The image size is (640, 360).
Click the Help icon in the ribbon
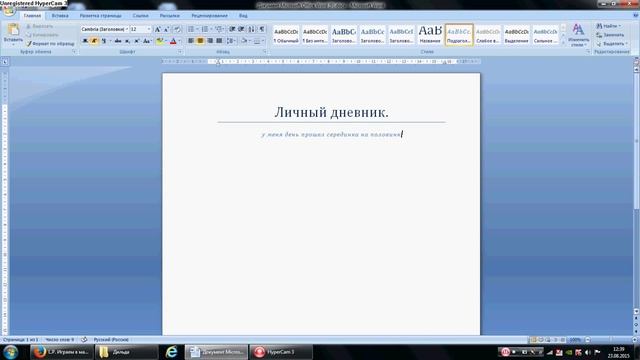tap(636, 16)
